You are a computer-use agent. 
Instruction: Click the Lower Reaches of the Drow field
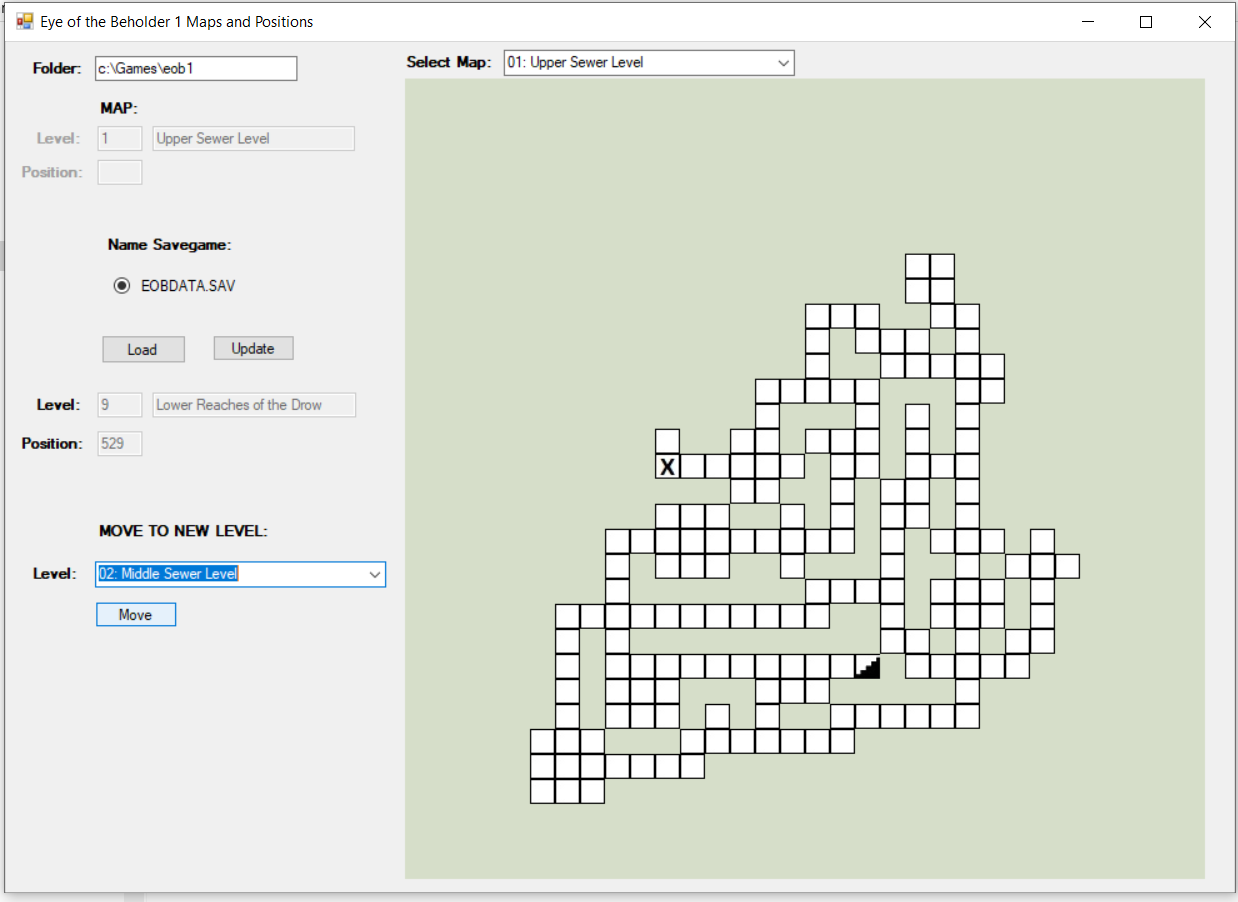point(254,405)
